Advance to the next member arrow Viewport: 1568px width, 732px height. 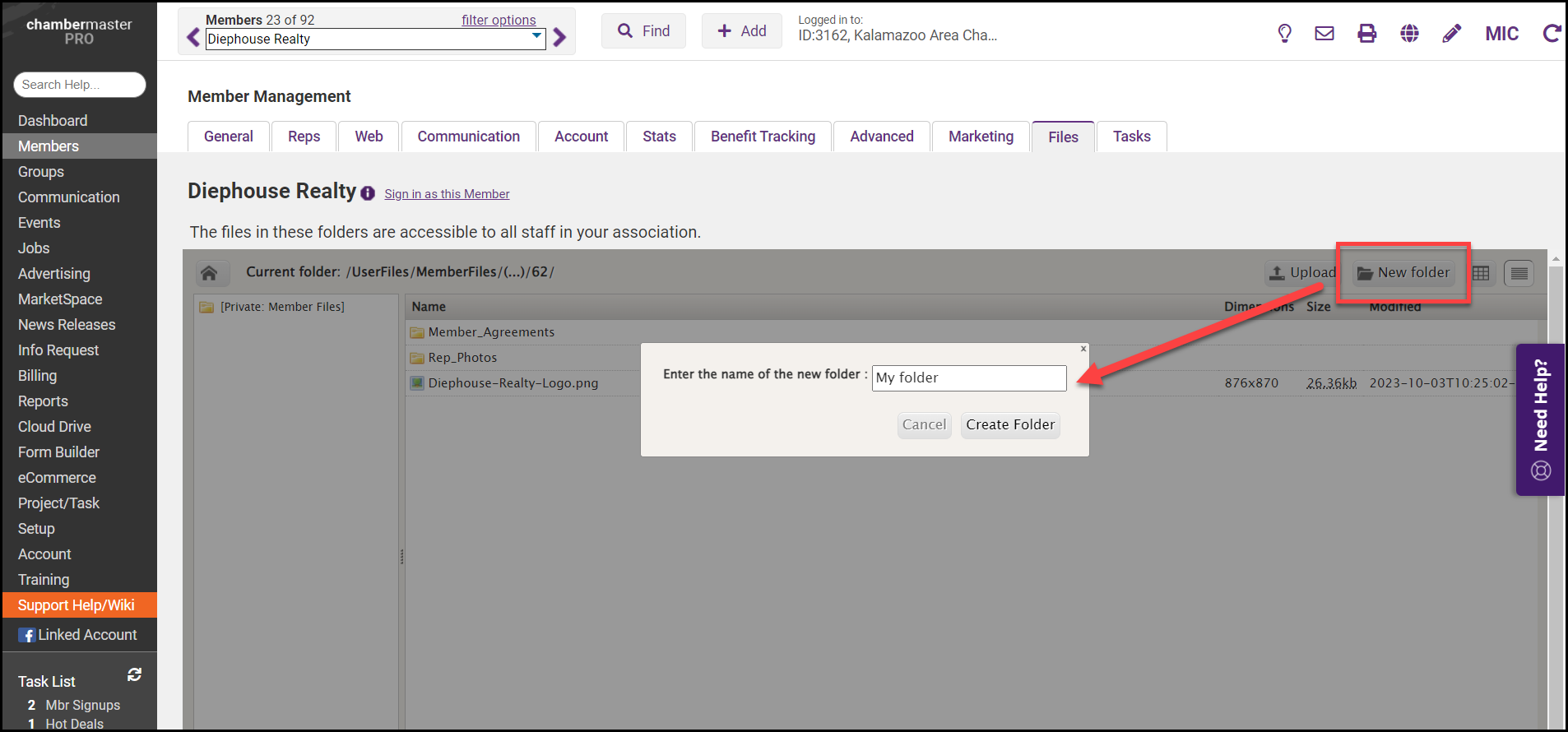click(559, 38)
